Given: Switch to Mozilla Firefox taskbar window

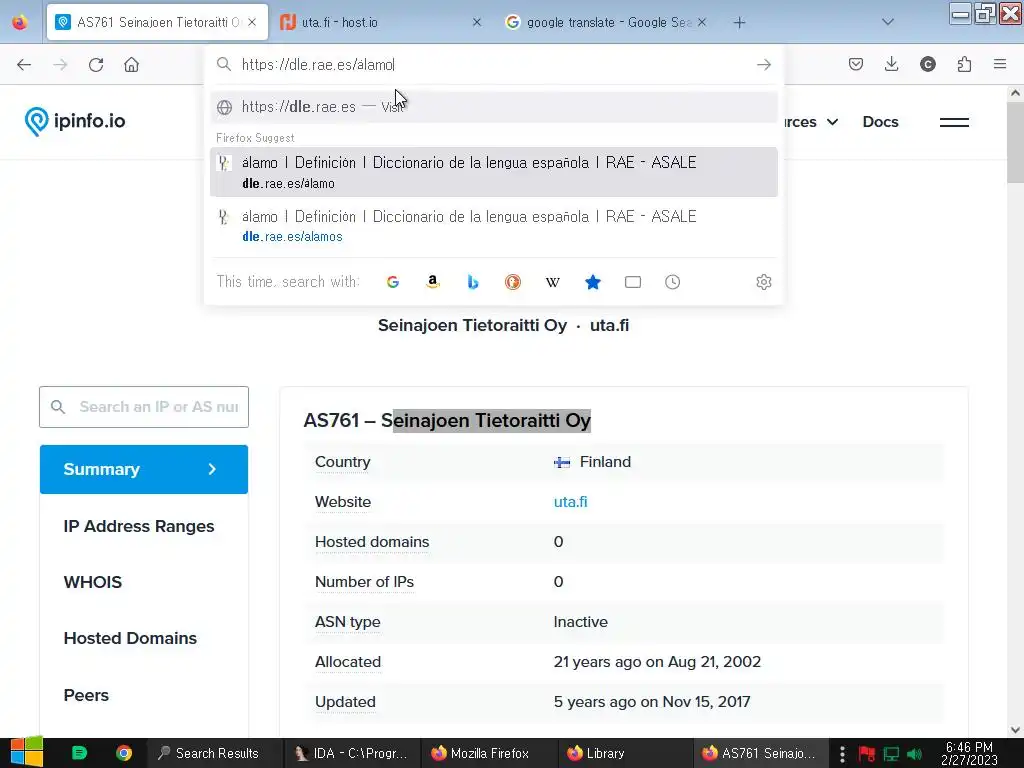Looking at the screenshot, I should click(489, 754).
